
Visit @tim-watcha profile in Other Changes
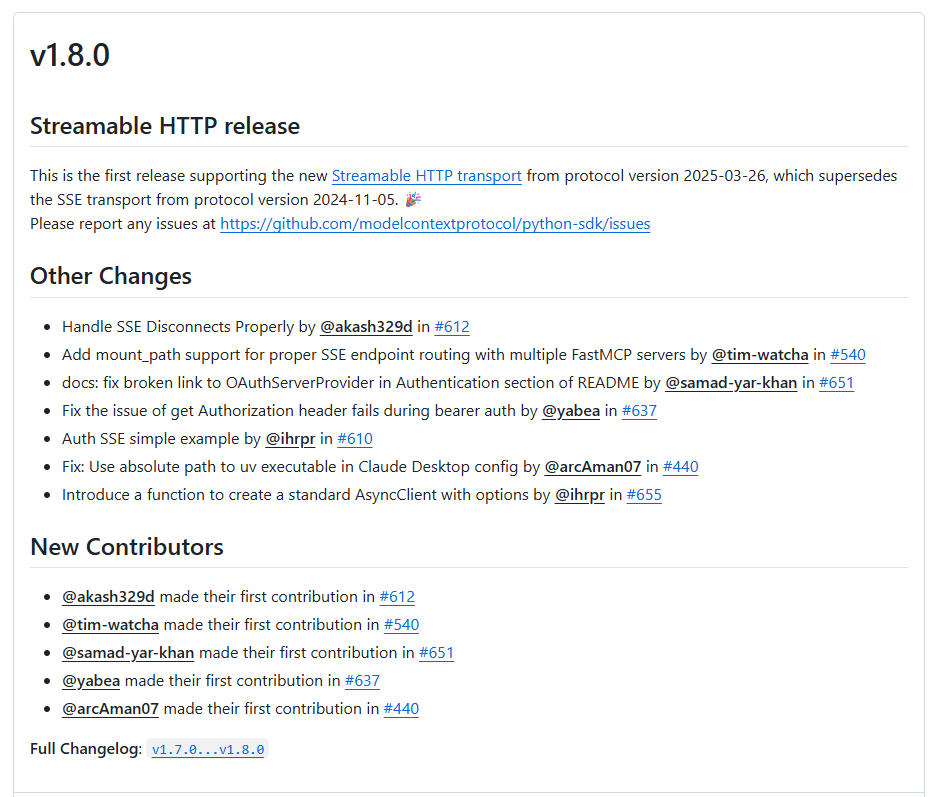point(760,355)
